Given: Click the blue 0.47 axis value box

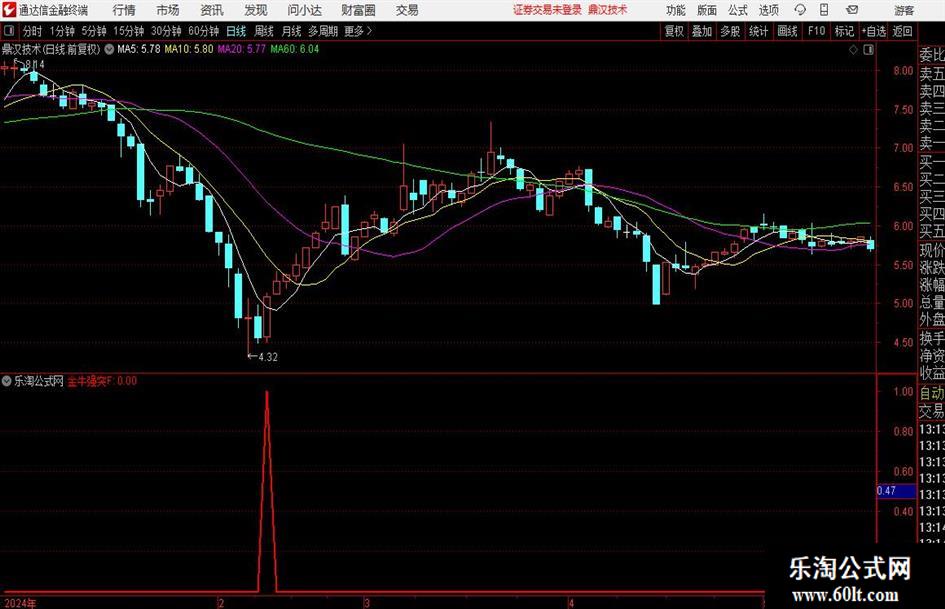Looking at the screenshot, I should [896, 491].
